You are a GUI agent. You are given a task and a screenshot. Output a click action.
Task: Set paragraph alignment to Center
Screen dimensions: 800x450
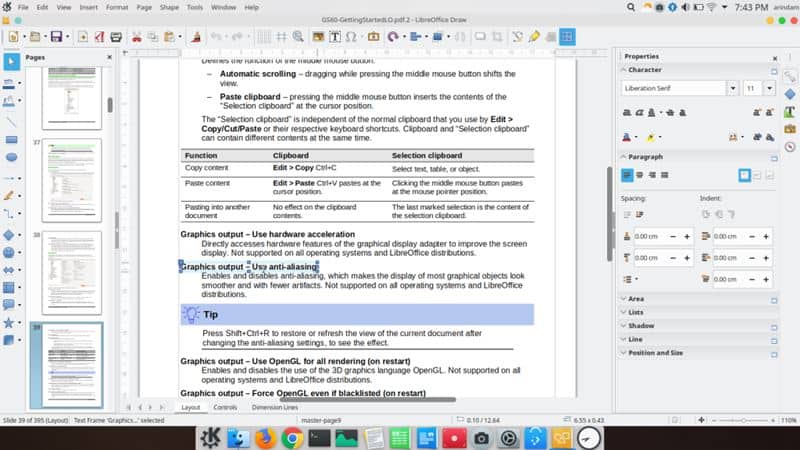639,175
